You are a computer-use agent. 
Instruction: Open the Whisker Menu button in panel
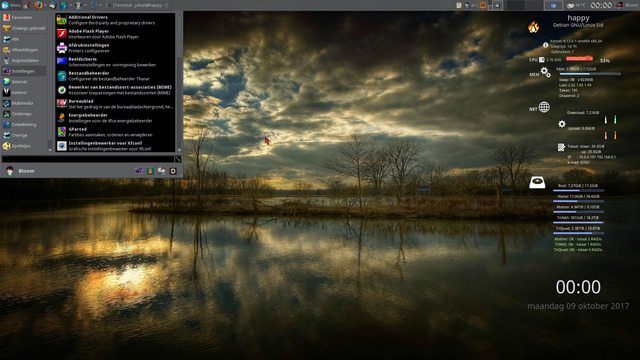click(x=11, y=5)
